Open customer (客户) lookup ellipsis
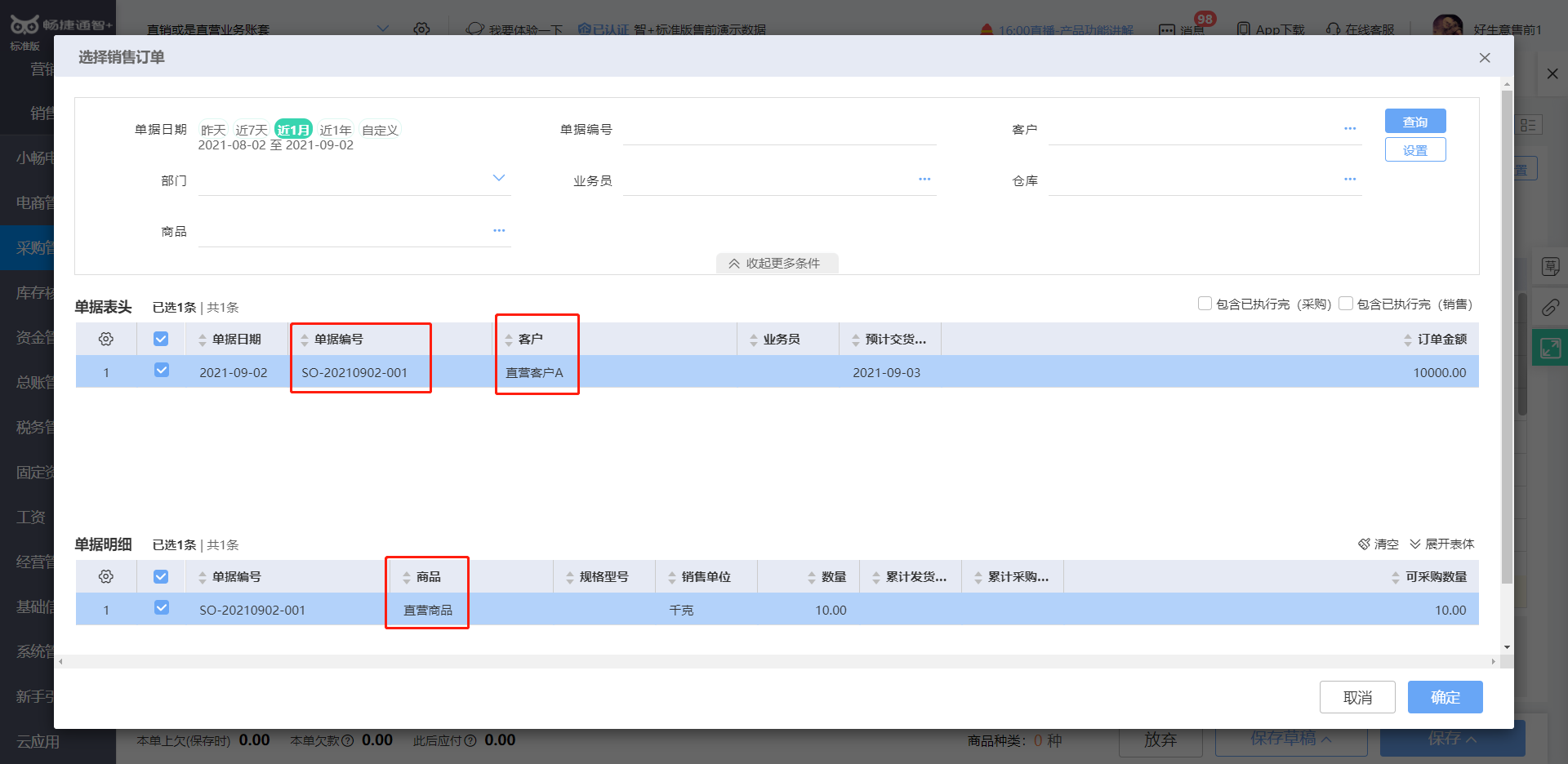The width and height of the screenshot is (1568, 764). [x=1350, y=129]
